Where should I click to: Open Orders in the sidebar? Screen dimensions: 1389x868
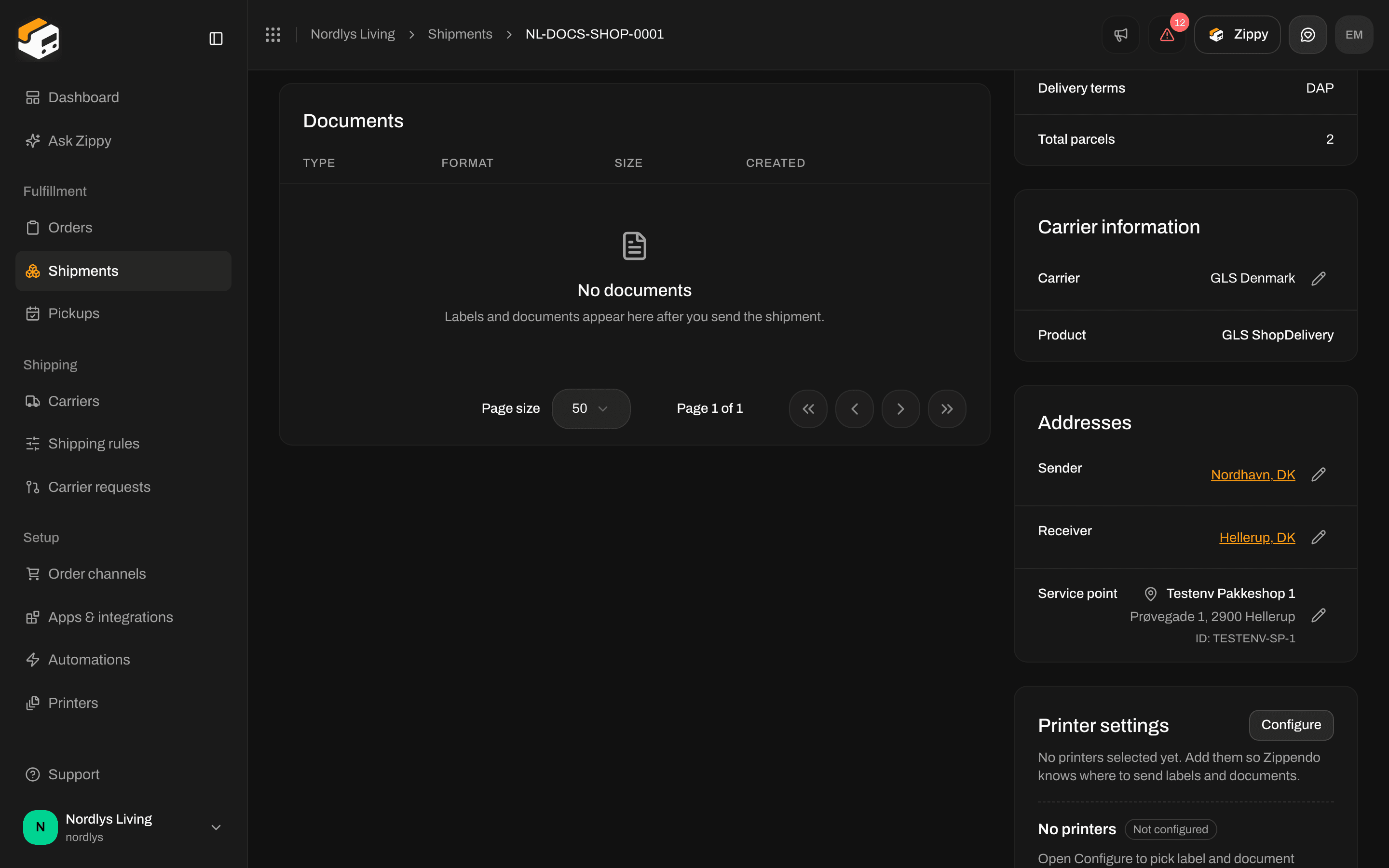pyautogui.click(x=123, y=228)
